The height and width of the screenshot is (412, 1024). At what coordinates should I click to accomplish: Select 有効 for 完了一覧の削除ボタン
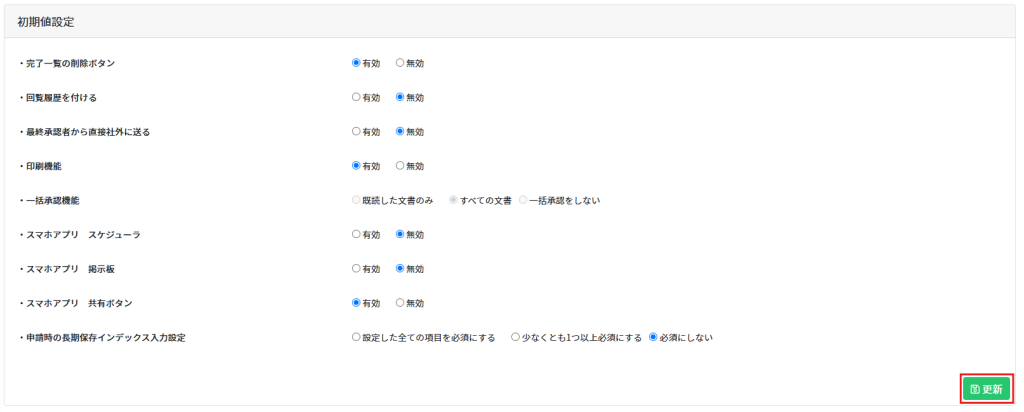356,63
